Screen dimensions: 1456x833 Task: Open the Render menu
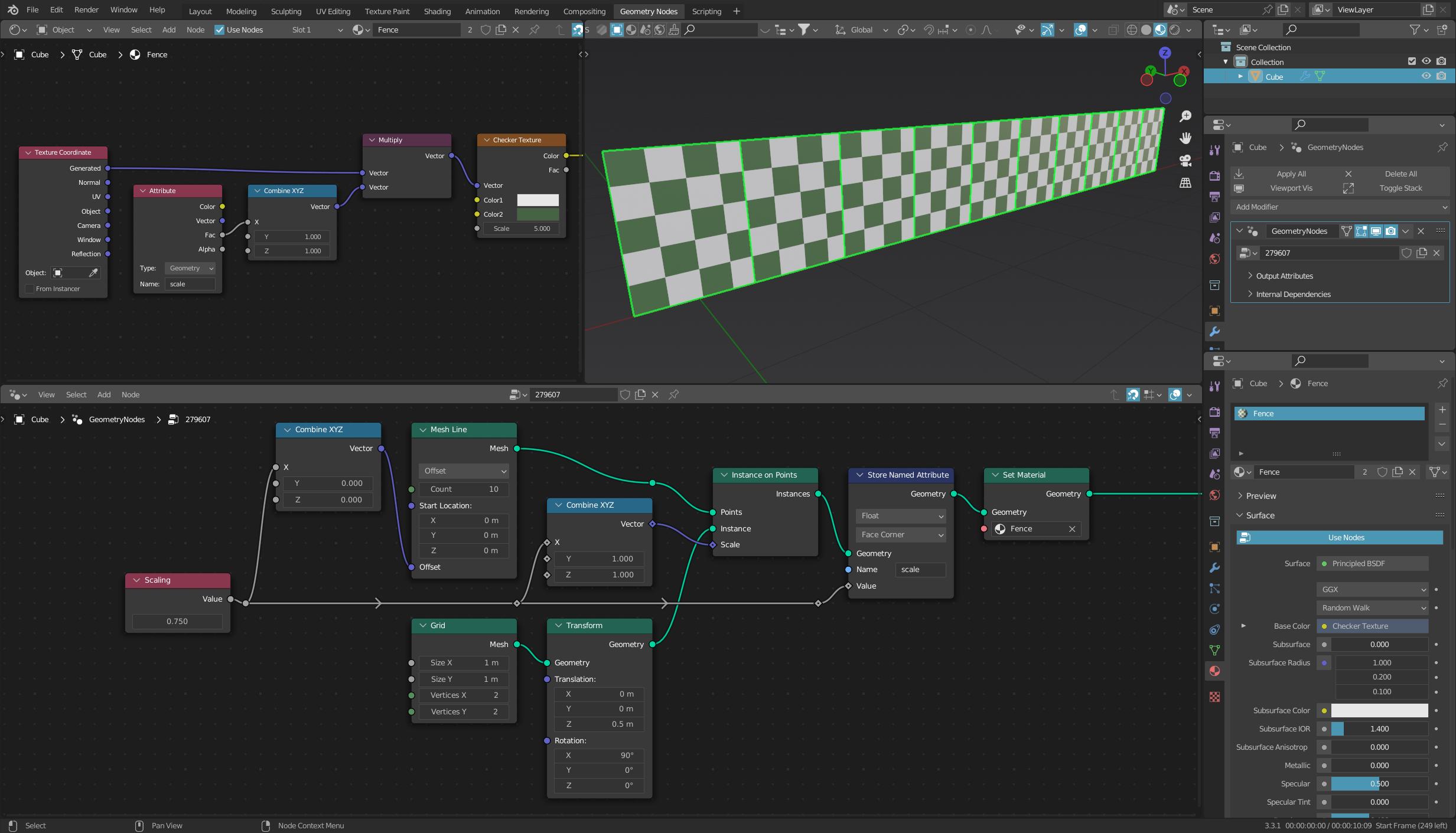[86, 10]
